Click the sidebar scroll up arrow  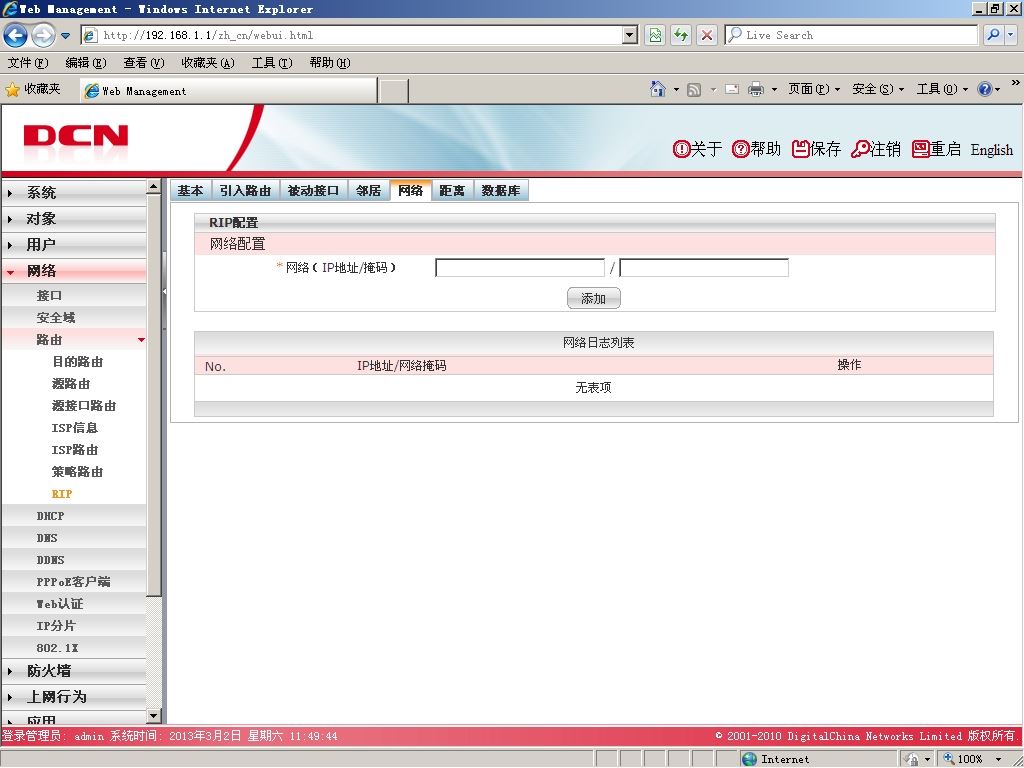(153, 187)
